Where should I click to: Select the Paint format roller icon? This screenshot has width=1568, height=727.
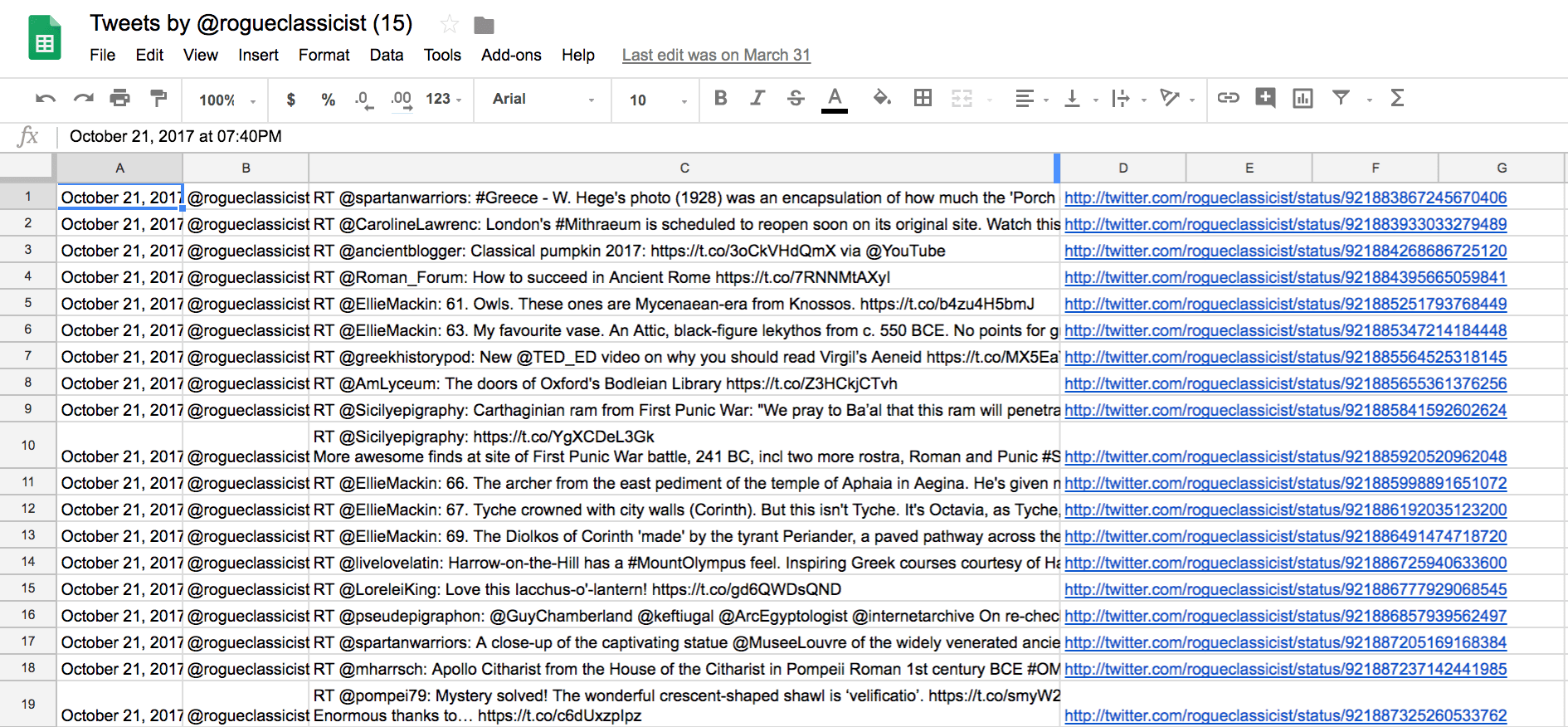(158, 98)
